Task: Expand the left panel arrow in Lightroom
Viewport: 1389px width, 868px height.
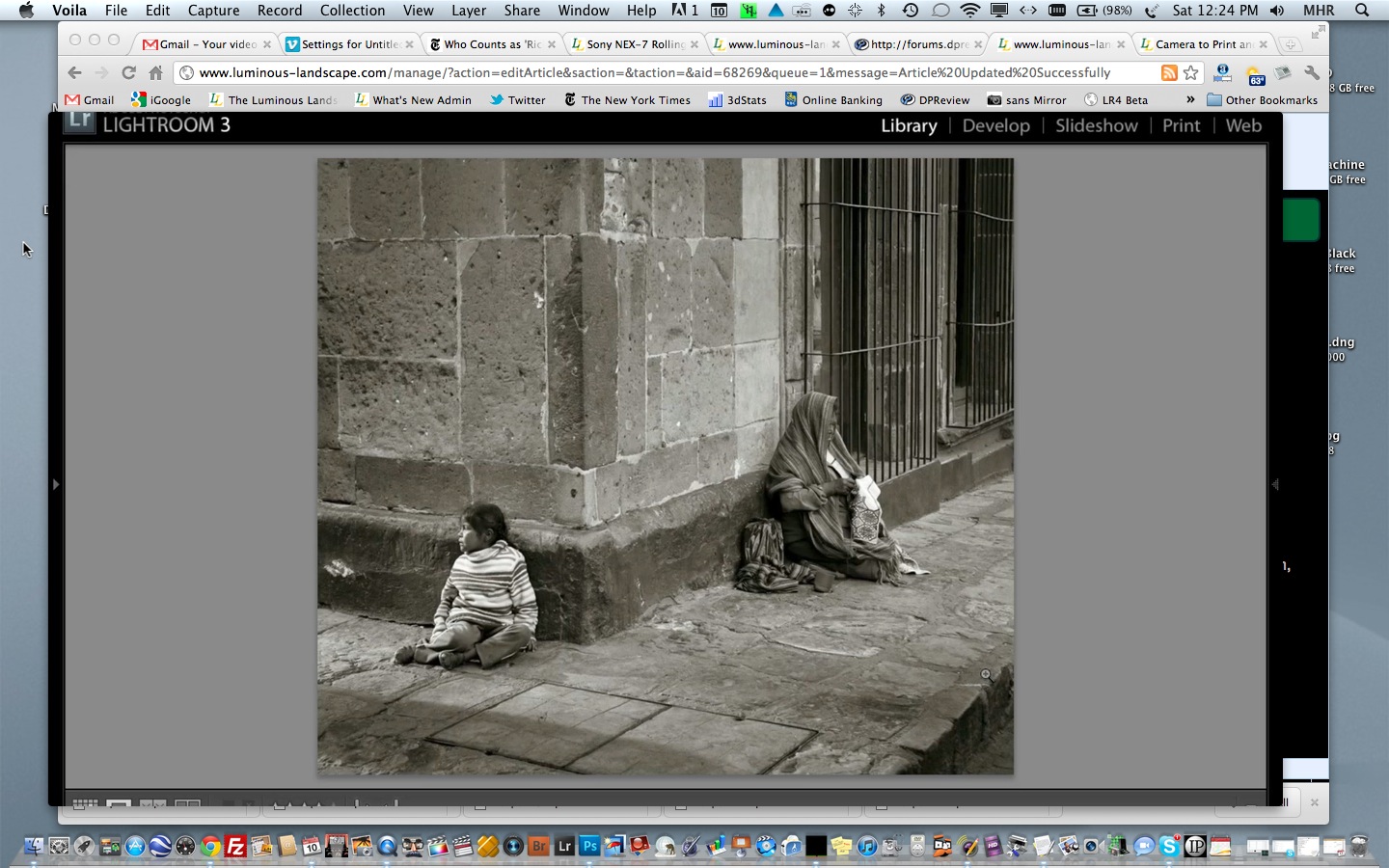Action: tap(56, 484)
